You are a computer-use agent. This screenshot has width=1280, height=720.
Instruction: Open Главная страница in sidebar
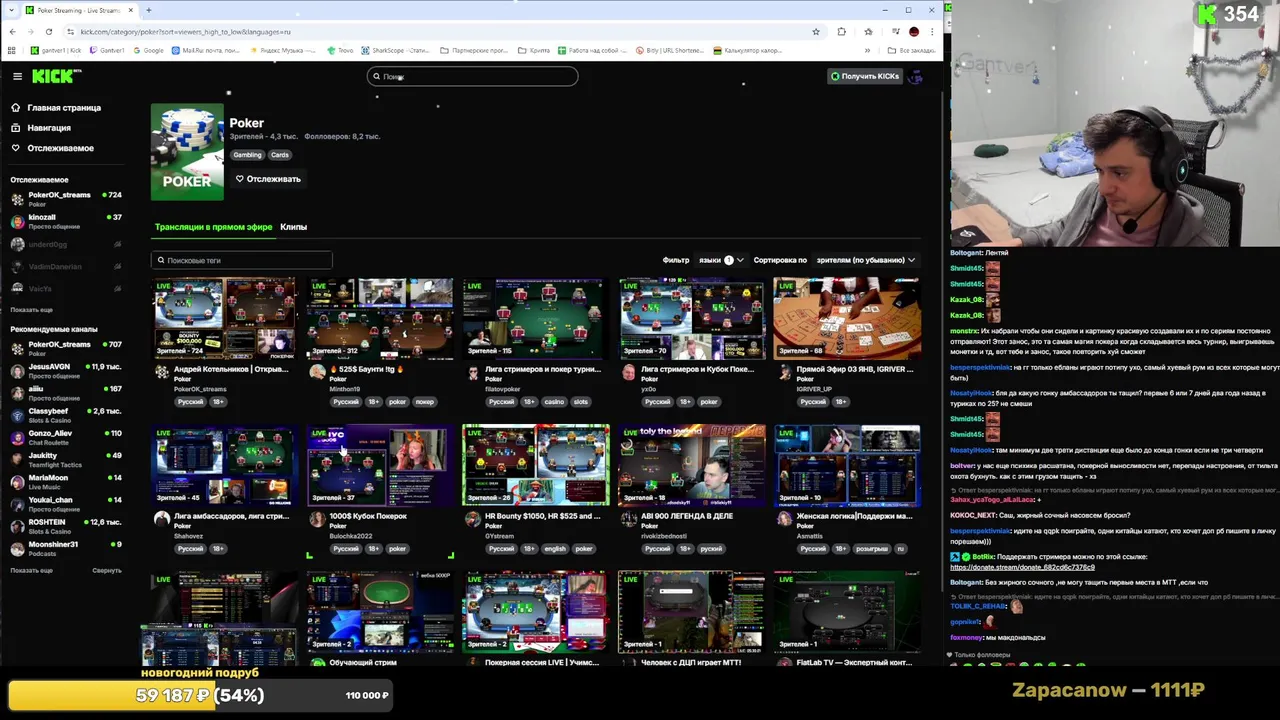[64, 107]
